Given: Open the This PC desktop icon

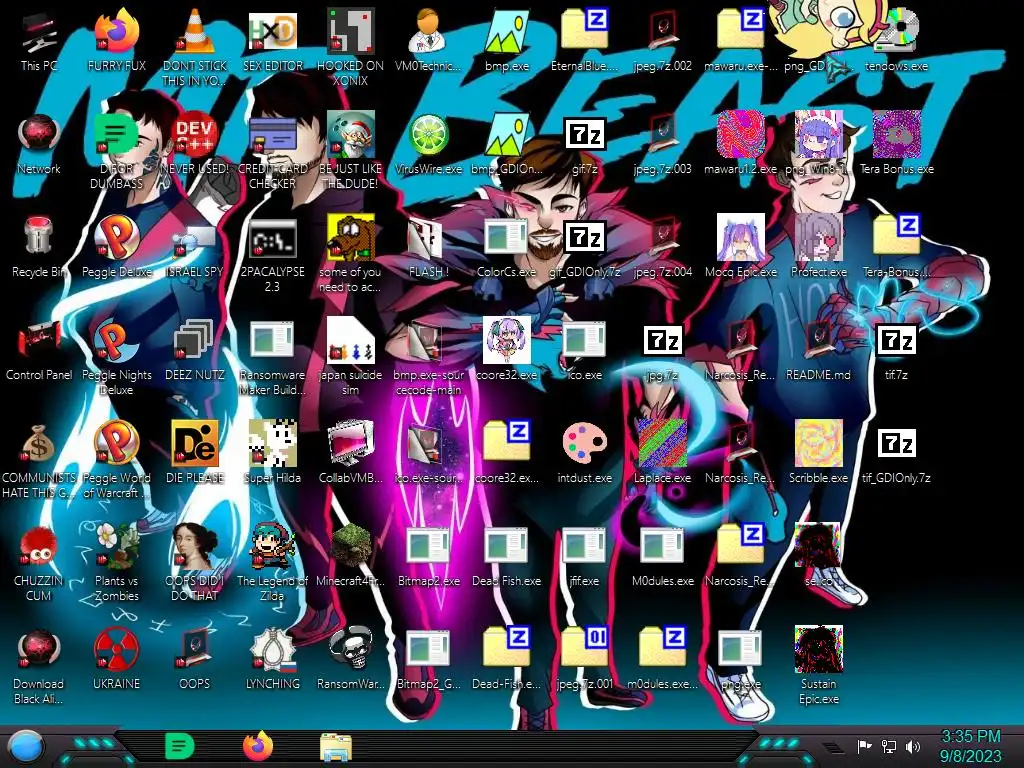Looking at the screenshot, I should coord(39,40).
